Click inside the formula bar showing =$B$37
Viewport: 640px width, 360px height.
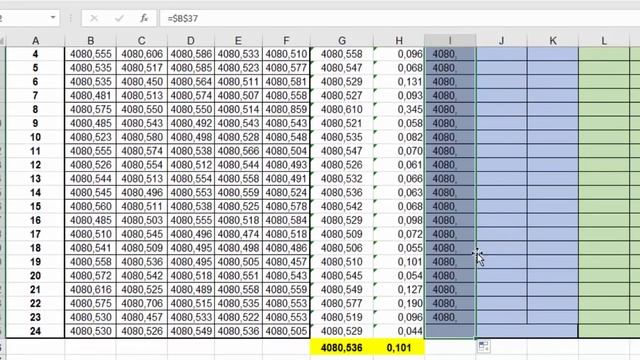pos(399,18)
